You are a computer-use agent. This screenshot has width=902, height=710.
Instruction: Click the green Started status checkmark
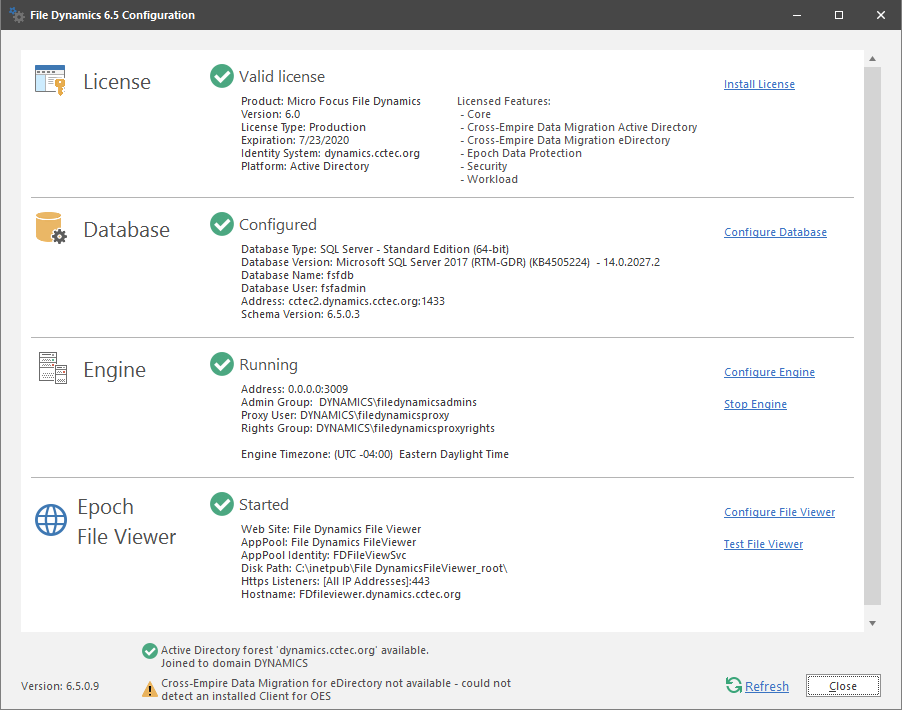point(222,504)
